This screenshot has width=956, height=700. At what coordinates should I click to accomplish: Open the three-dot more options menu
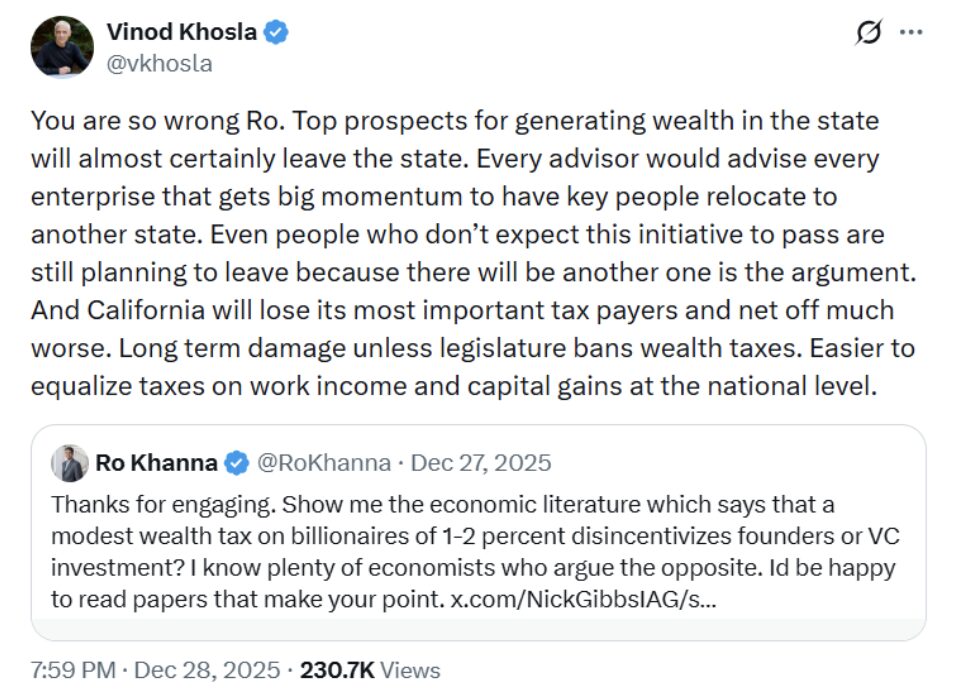911,32
